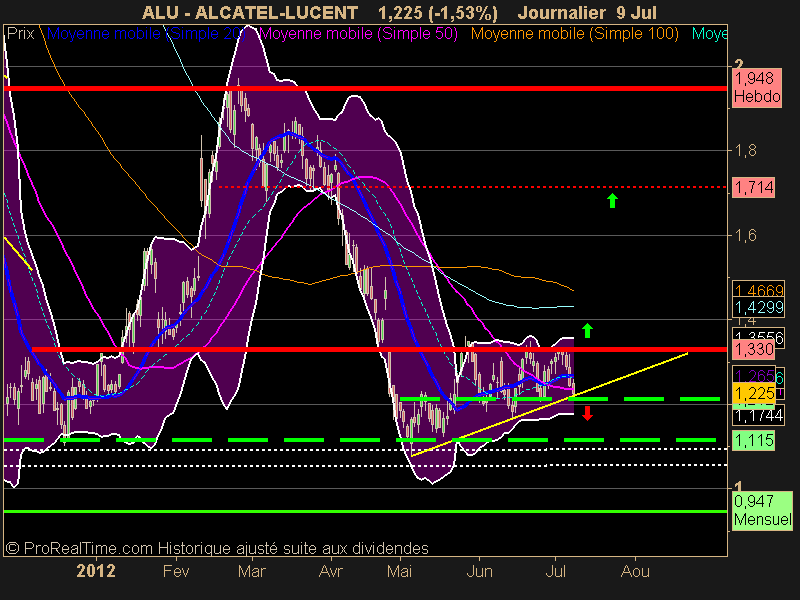Click the Jul month label

[x=555, y=571]
